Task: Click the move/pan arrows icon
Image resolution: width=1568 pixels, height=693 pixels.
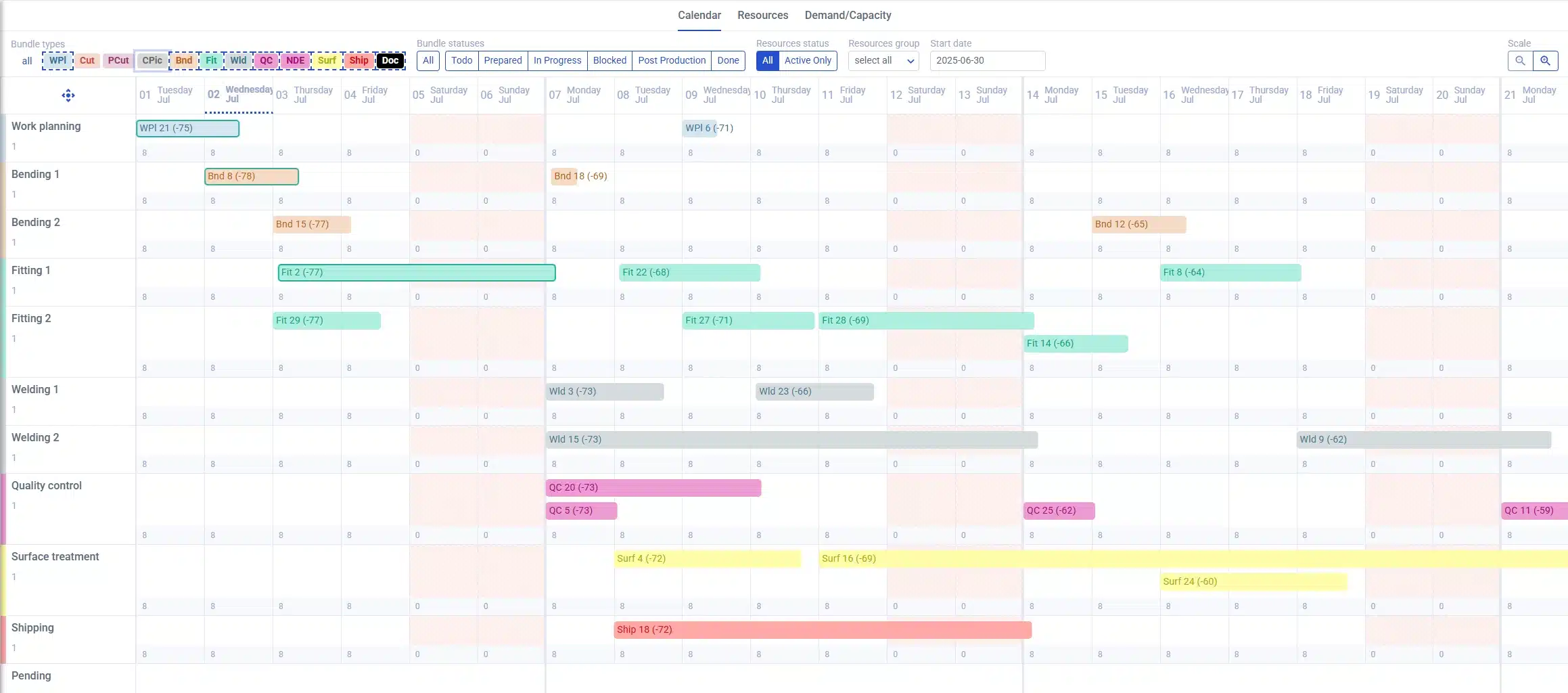Action: pos(68,95)
